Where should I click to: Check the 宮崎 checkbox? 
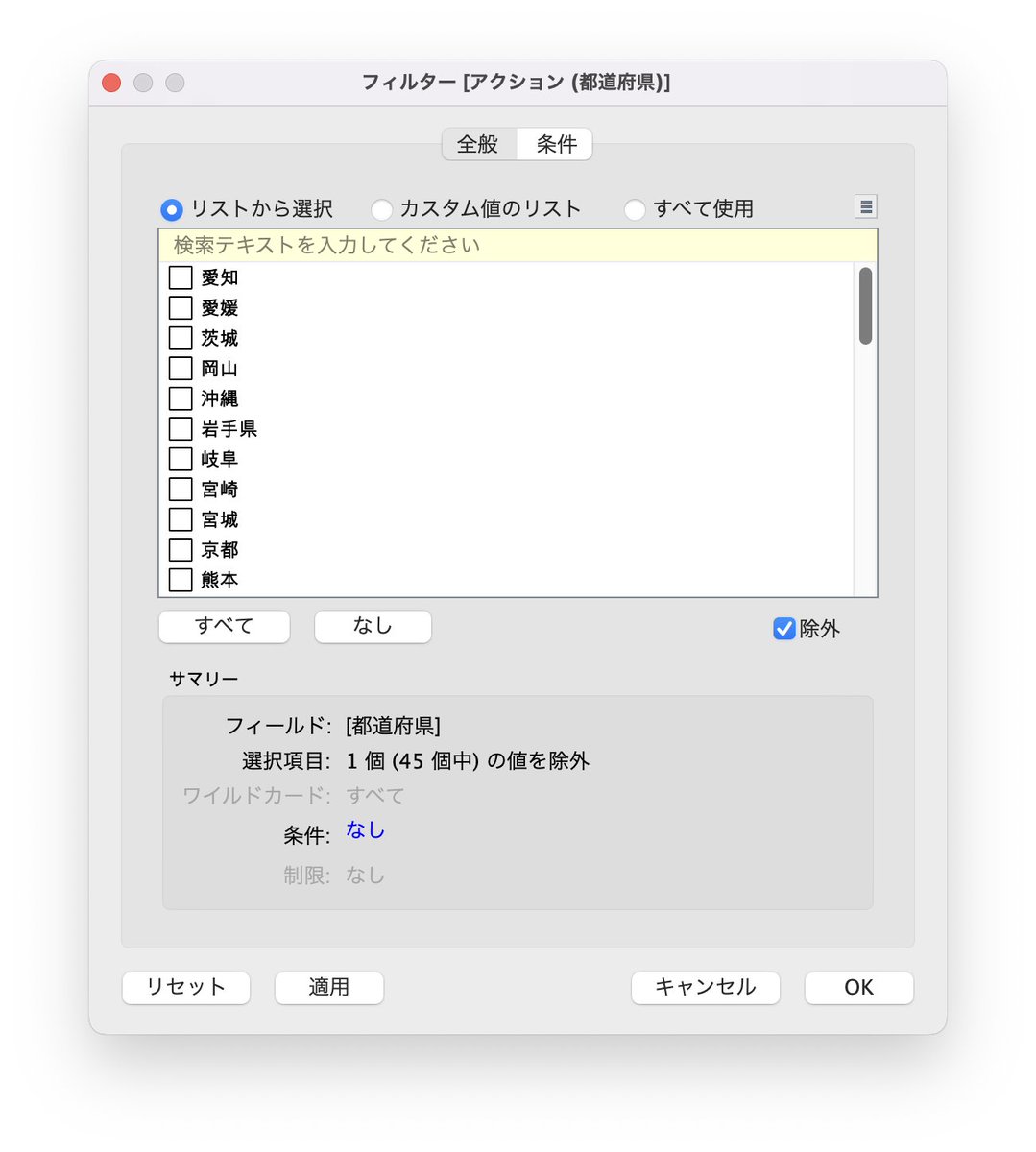click(x=181, y=490)
